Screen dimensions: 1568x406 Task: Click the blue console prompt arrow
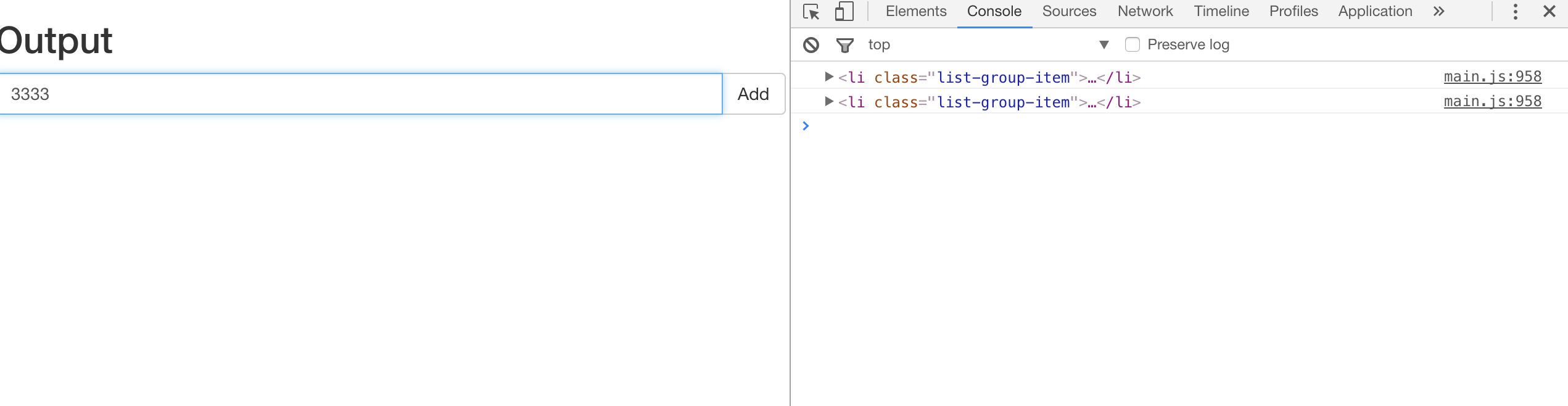pos(806,126)
